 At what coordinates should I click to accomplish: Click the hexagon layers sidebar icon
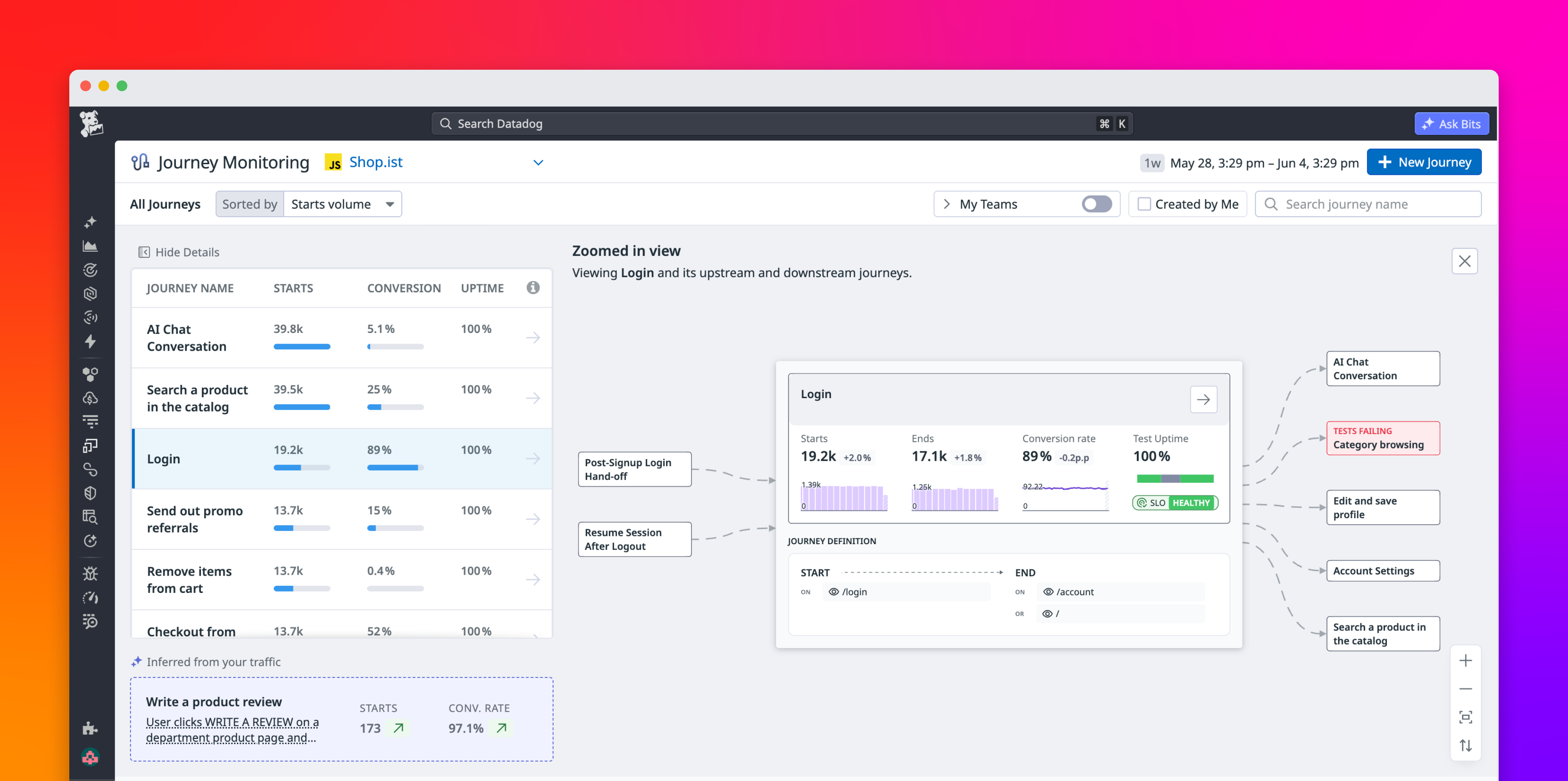pyautogui.click(x=90, y=294)
